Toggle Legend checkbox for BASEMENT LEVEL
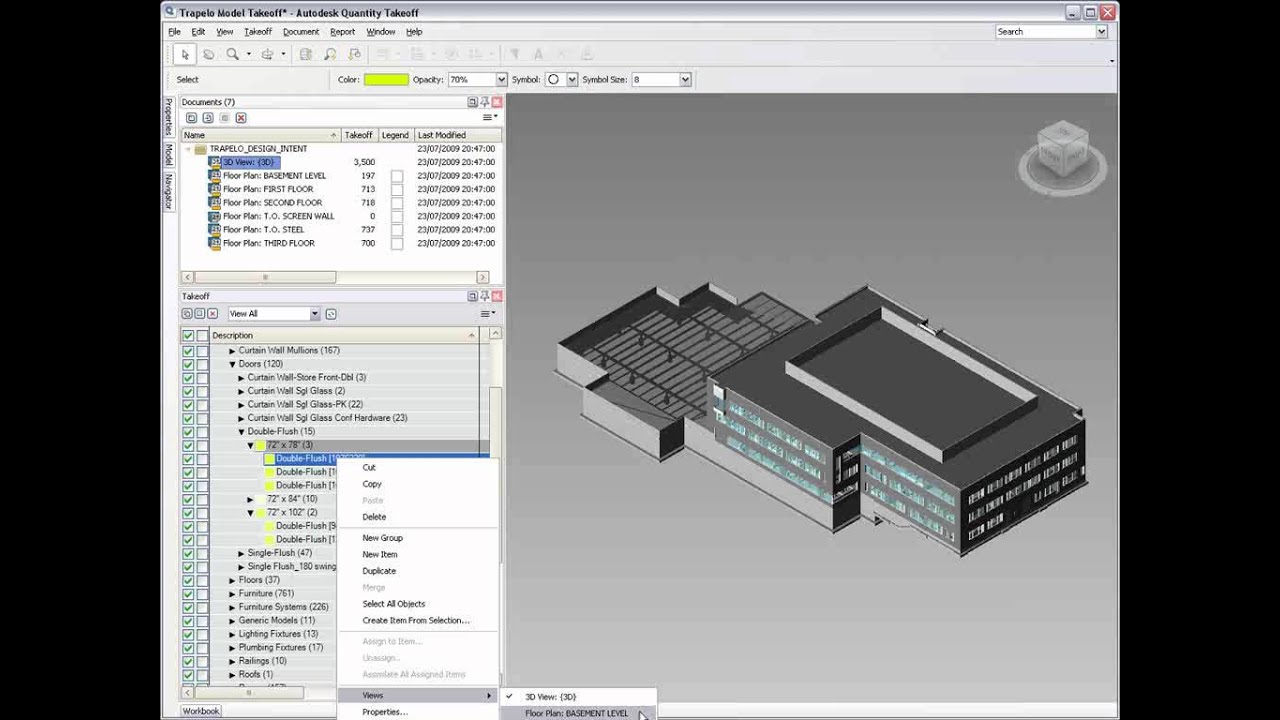This screenshot has width=1280, height=720. [397, 176]
